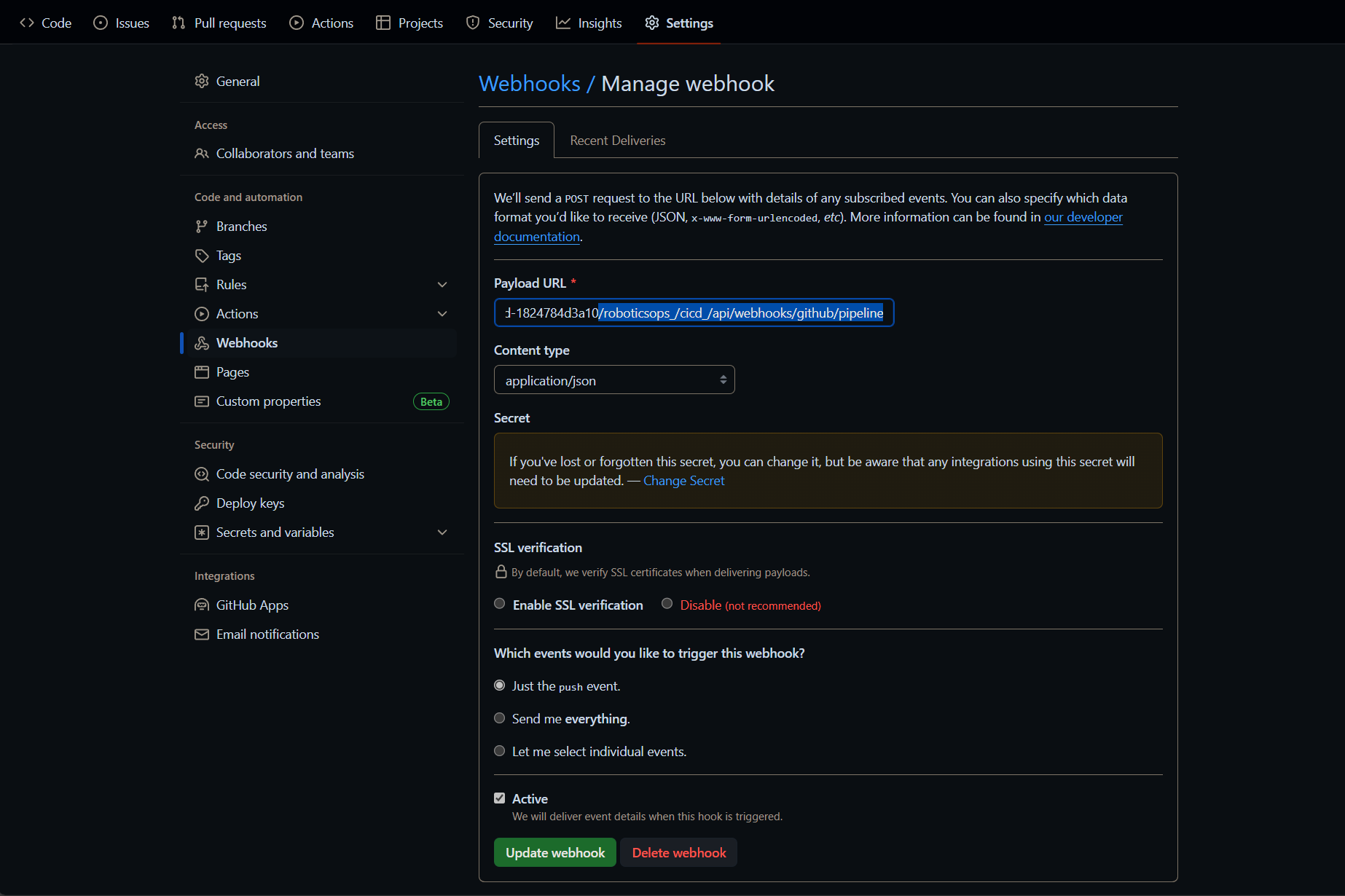Image resolution: width=1345 pixels, height=896 pixels.
Task: Open the Pull requests tab label
Action: pos(230,23)
